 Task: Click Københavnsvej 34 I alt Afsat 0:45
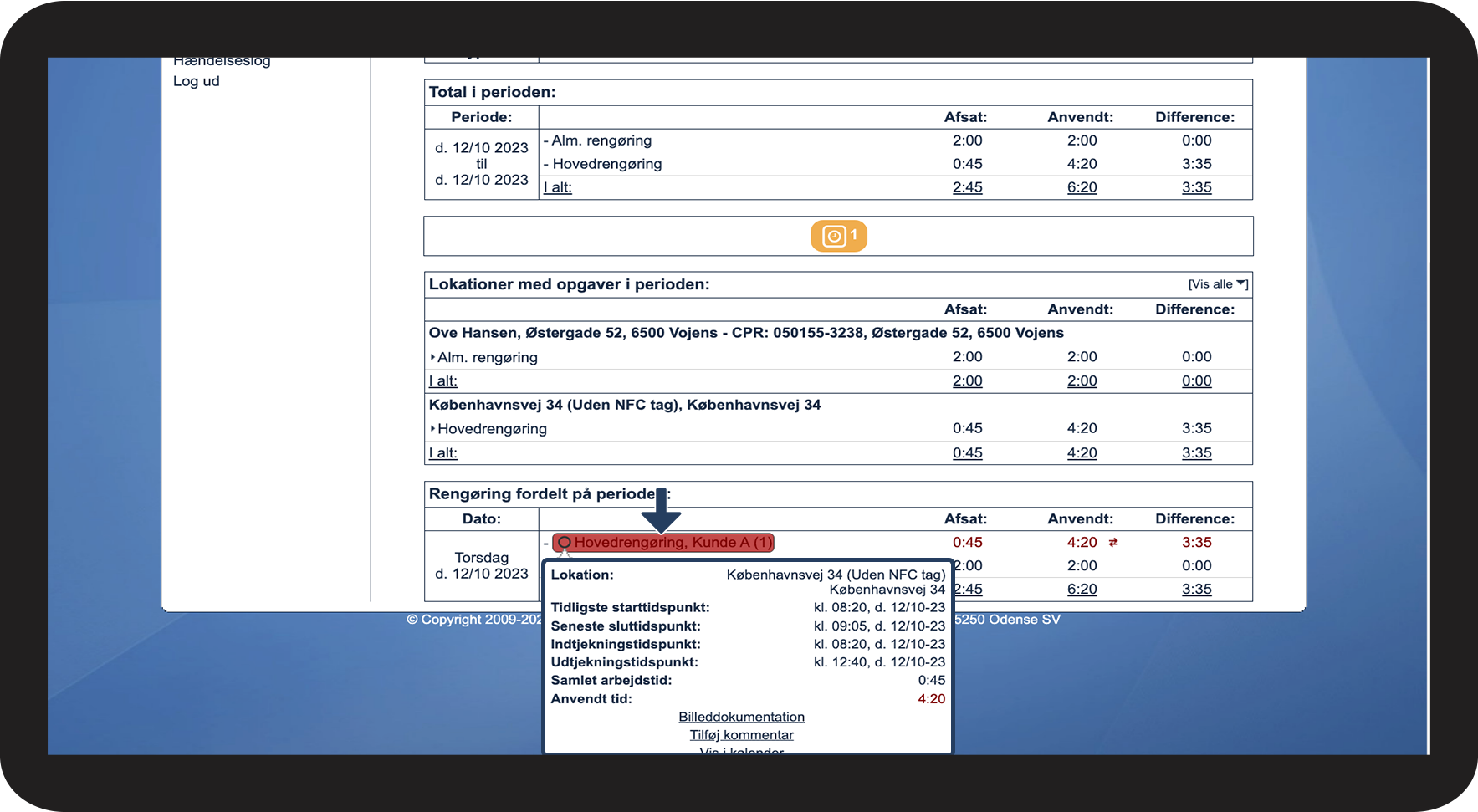[x=968, y=452]
